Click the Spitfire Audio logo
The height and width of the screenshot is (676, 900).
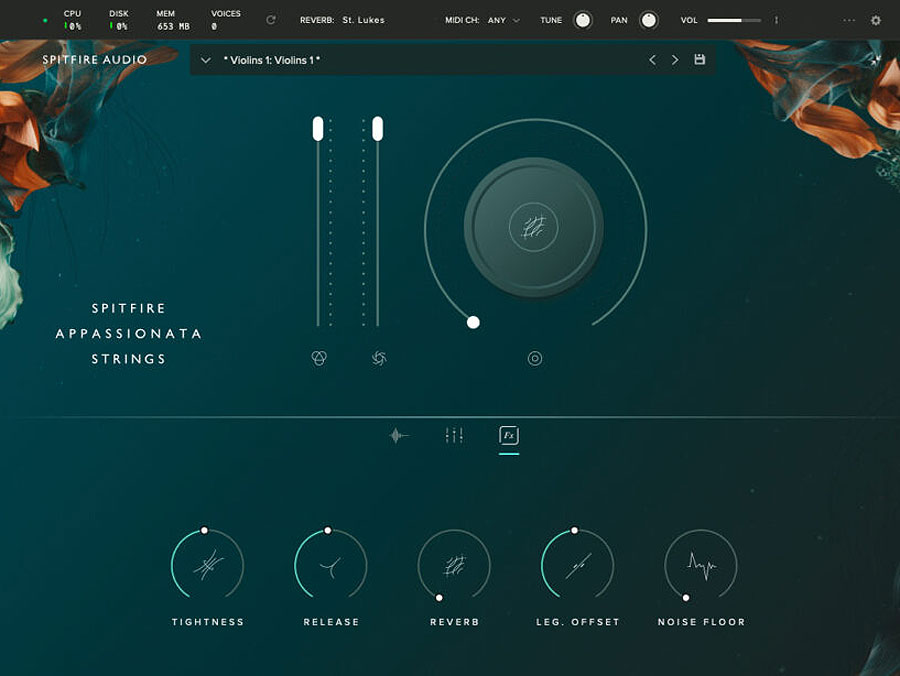pyautogui.click(x=94, y=60)
